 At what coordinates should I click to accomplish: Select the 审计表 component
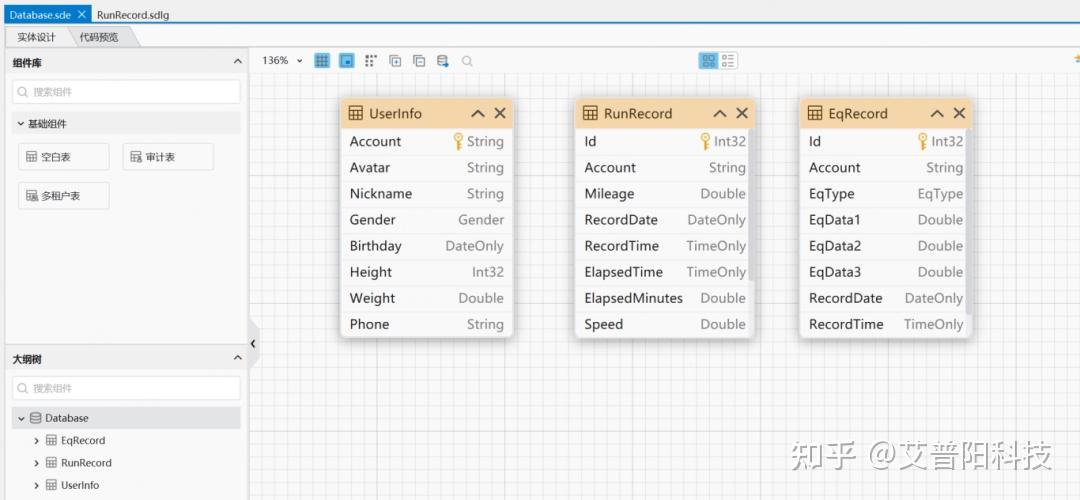point(168,157)
